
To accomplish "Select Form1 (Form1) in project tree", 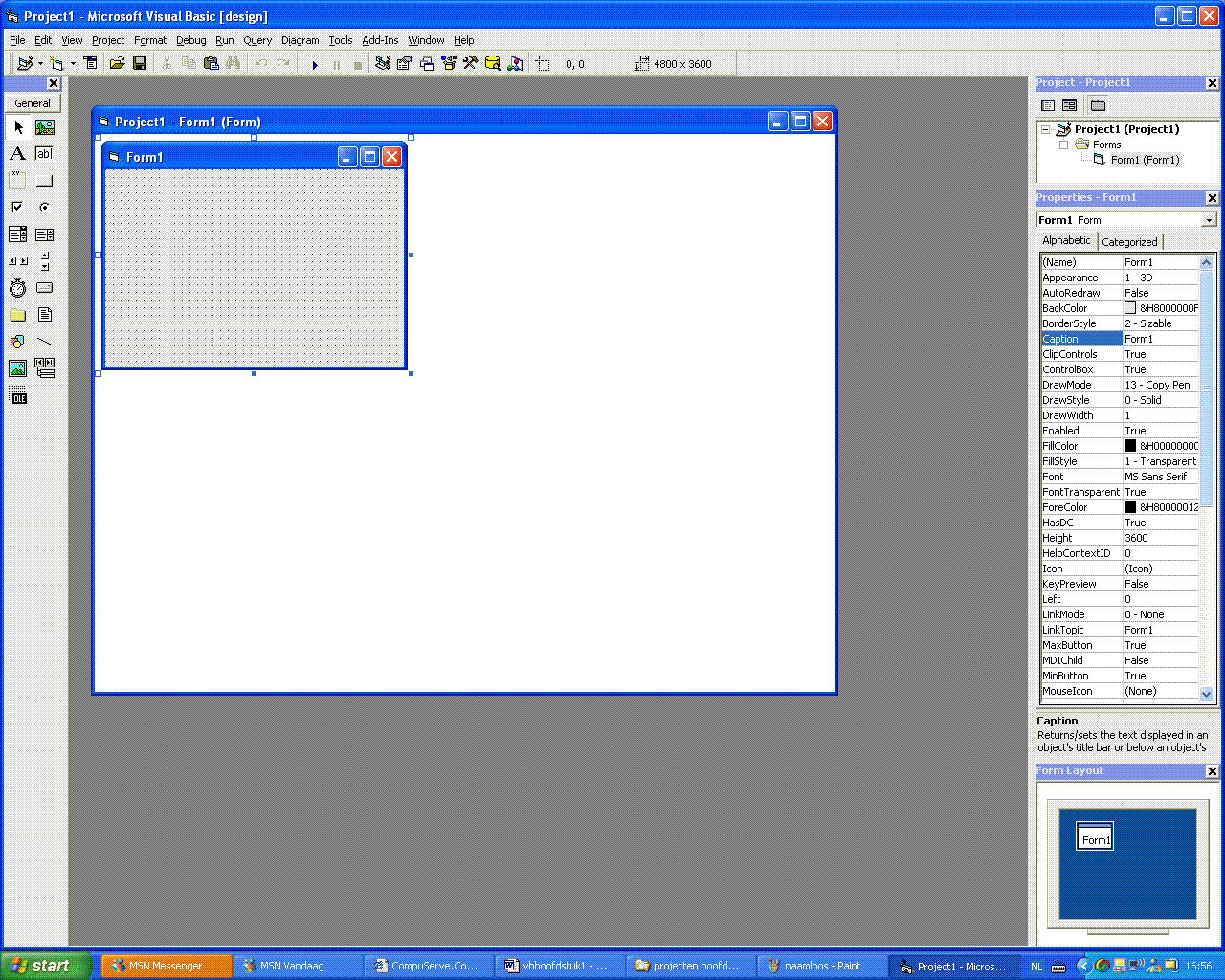I will [1145, 160].
